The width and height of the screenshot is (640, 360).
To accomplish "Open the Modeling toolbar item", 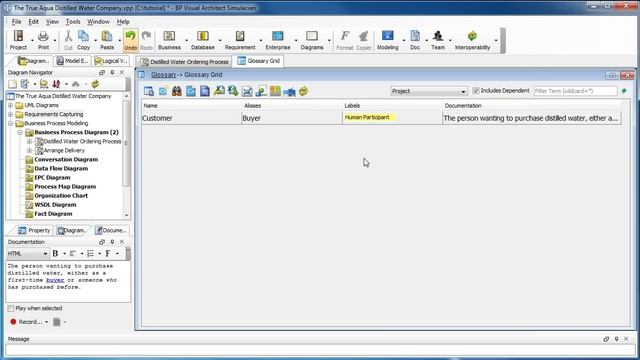I will [x=388, y=40].
